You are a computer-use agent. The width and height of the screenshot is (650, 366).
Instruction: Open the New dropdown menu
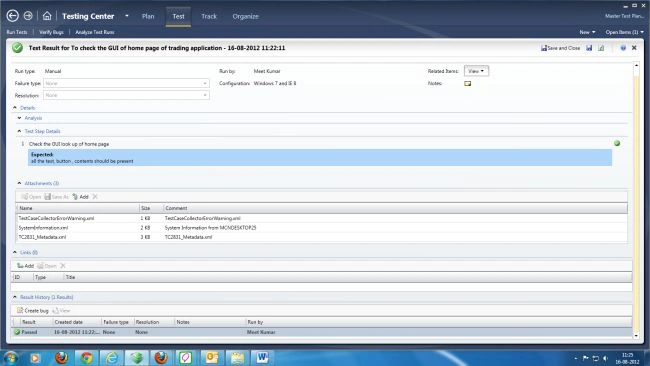[x=587, y=32]
